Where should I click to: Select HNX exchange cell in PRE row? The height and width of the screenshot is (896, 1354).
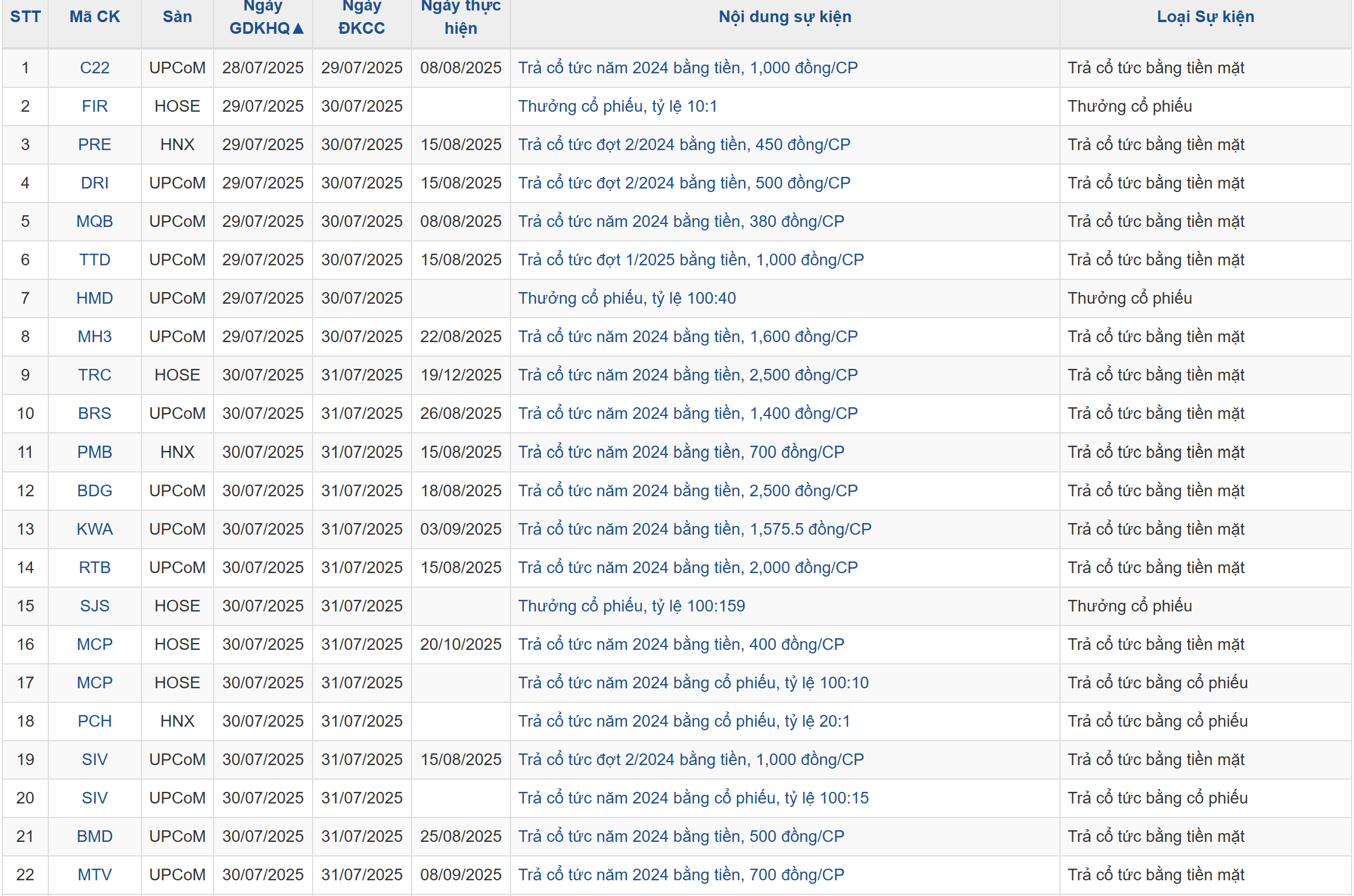pos(178,145)
